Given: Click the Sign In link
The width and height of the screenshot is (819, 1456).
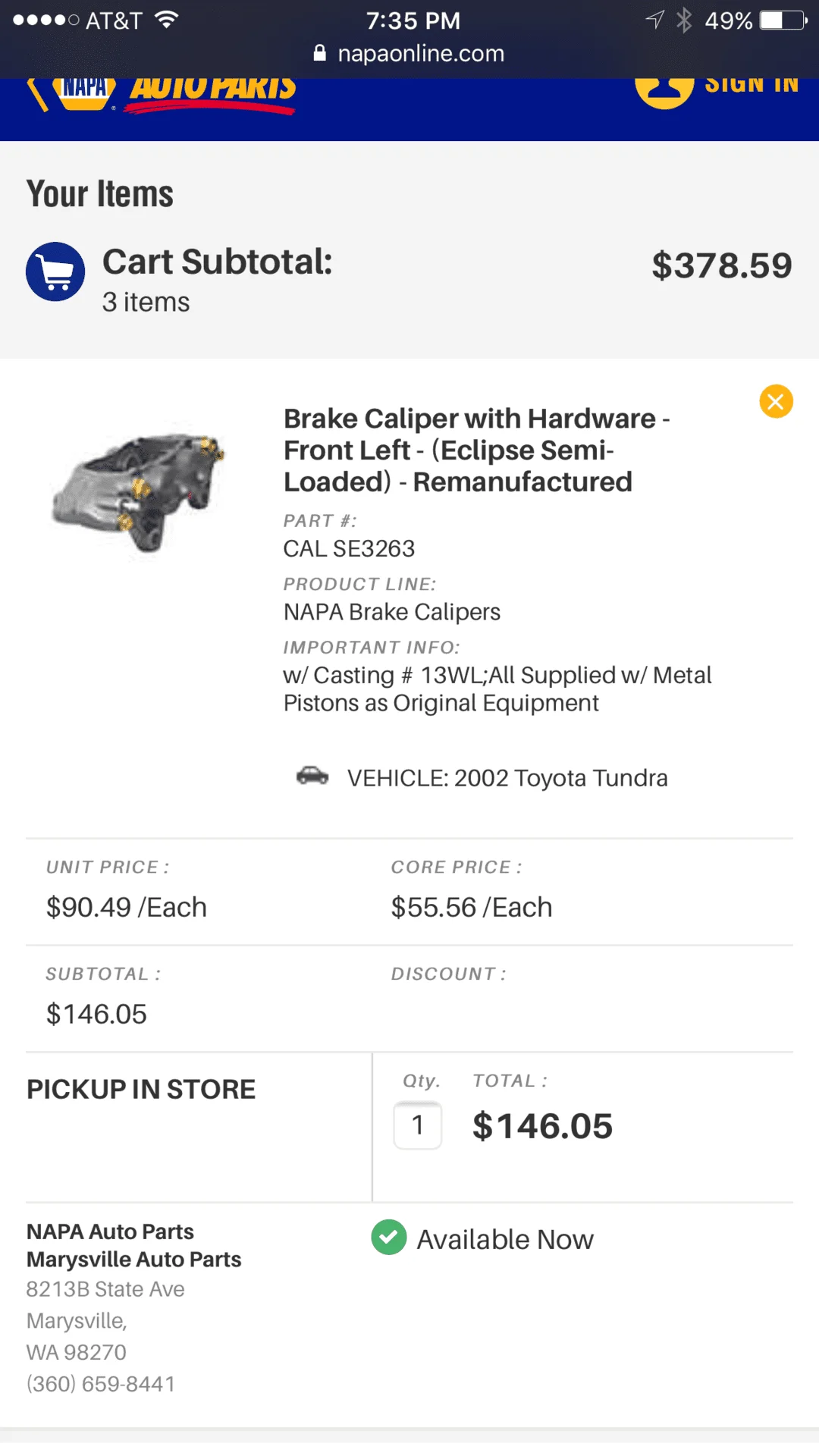Looking at the screenshot, I should pos(751,85).
